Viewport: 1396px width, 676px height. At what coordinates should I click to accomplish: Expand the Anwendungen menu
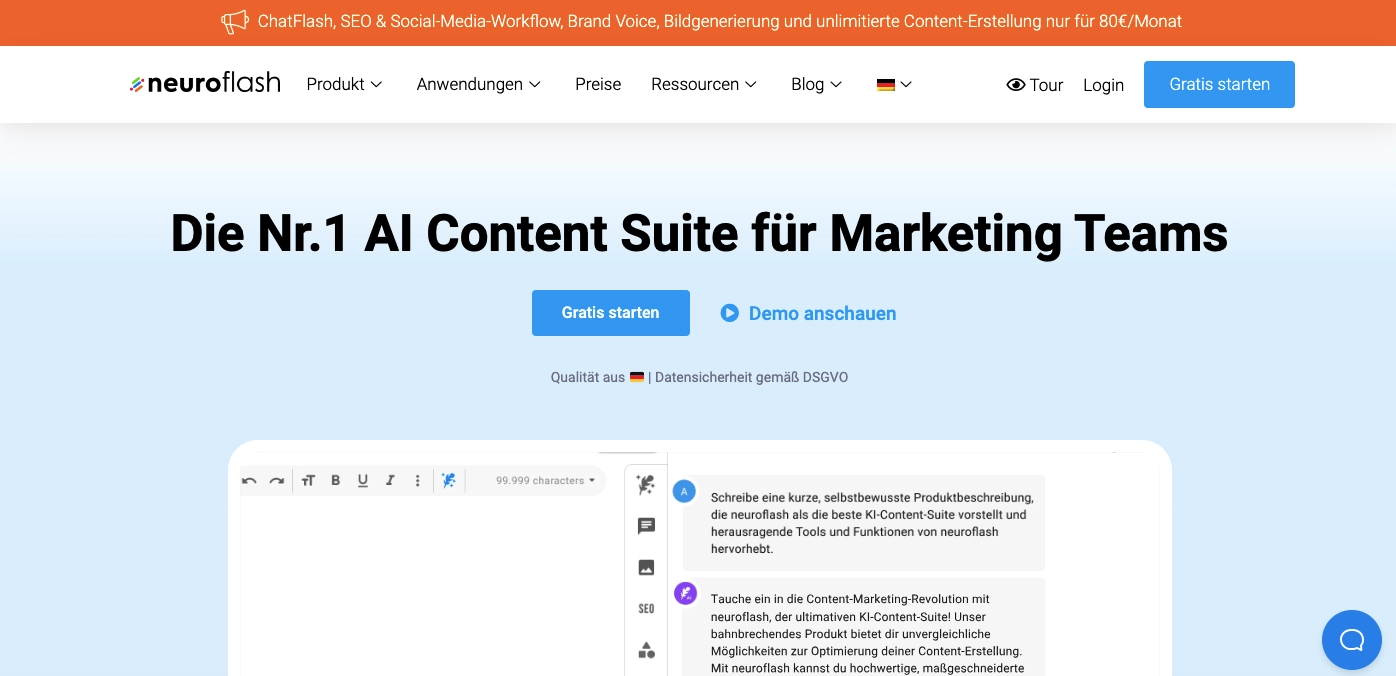tap(479, 85)
